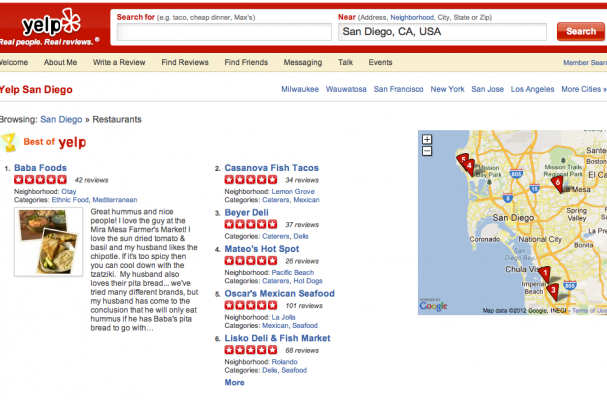
Task: Click '42 reviews' text
Action: pos(91,180)
